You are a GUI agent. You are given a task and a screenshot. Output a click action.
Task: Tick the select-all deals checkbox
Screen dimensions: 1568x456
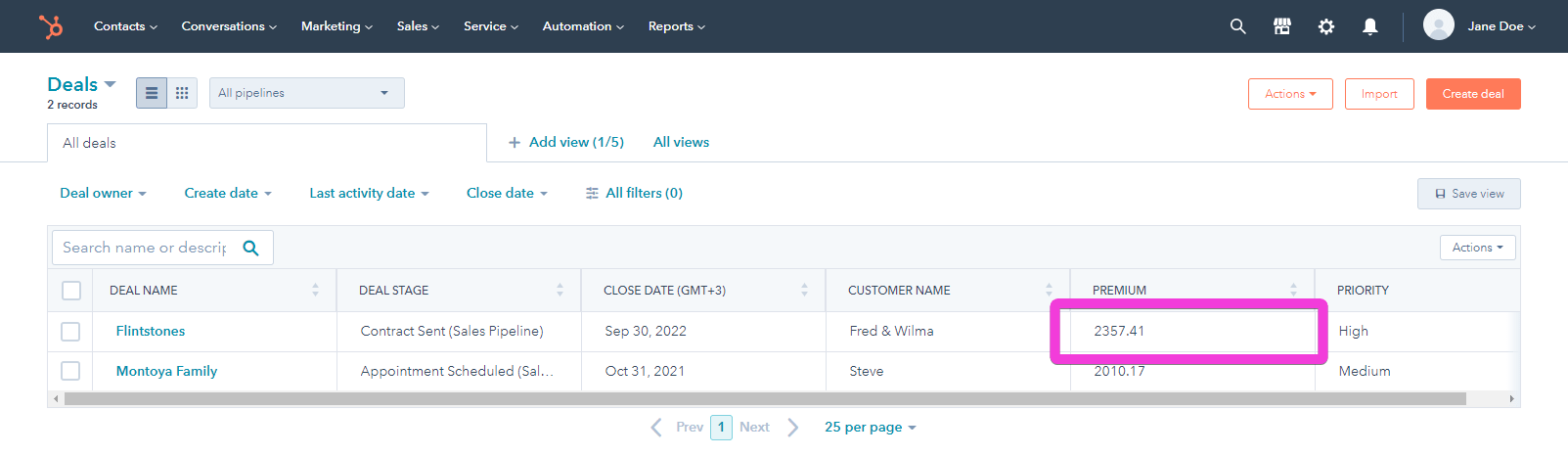71,291
